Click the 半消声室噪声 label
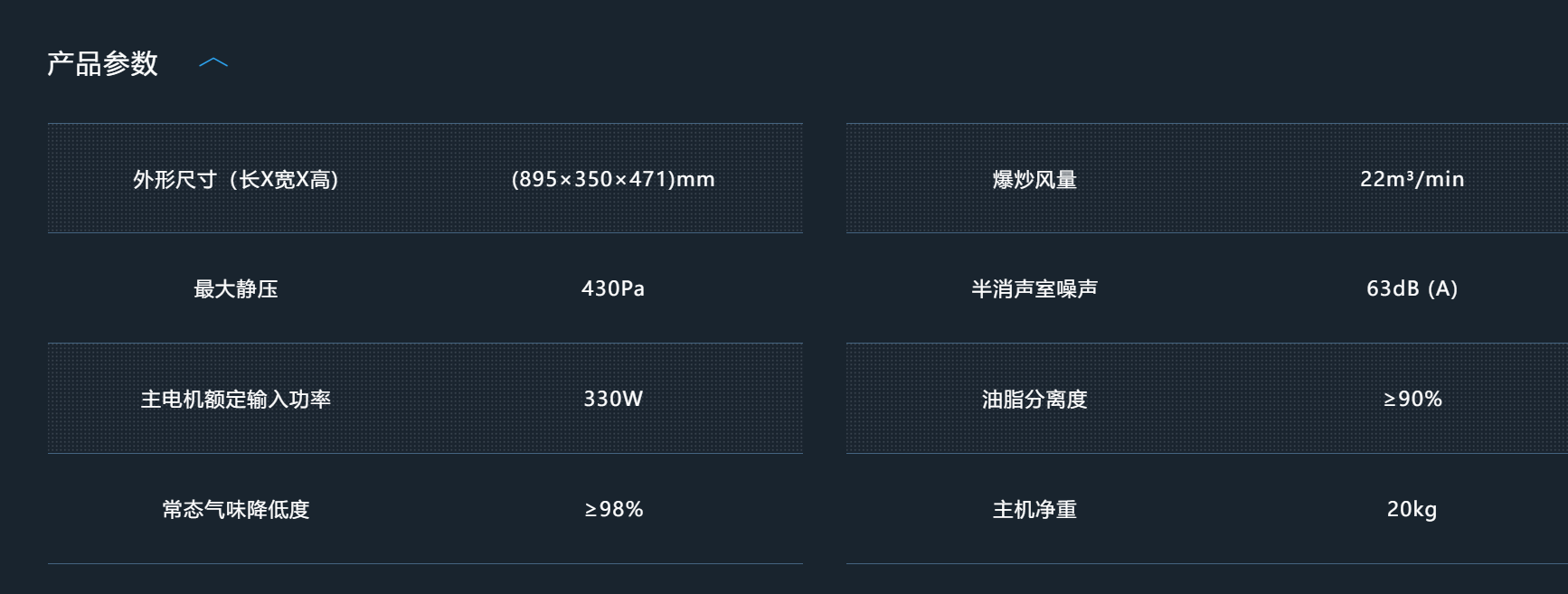The image size is (1568, 594). click(x=1034, y=289)
